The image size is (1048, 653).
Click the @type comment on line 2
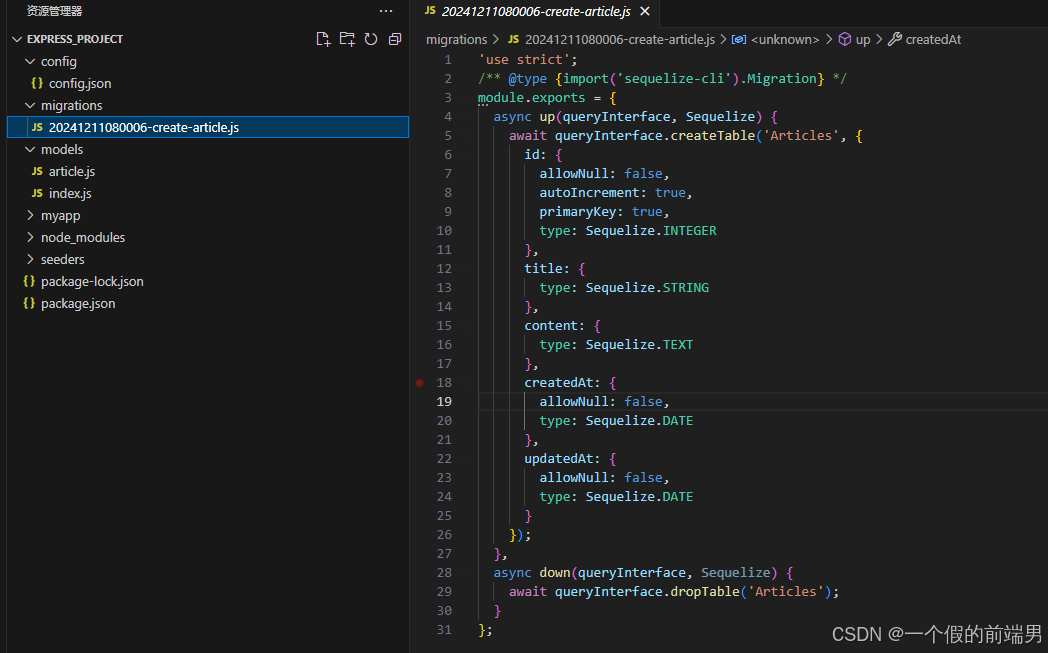[x=527, y=79]
